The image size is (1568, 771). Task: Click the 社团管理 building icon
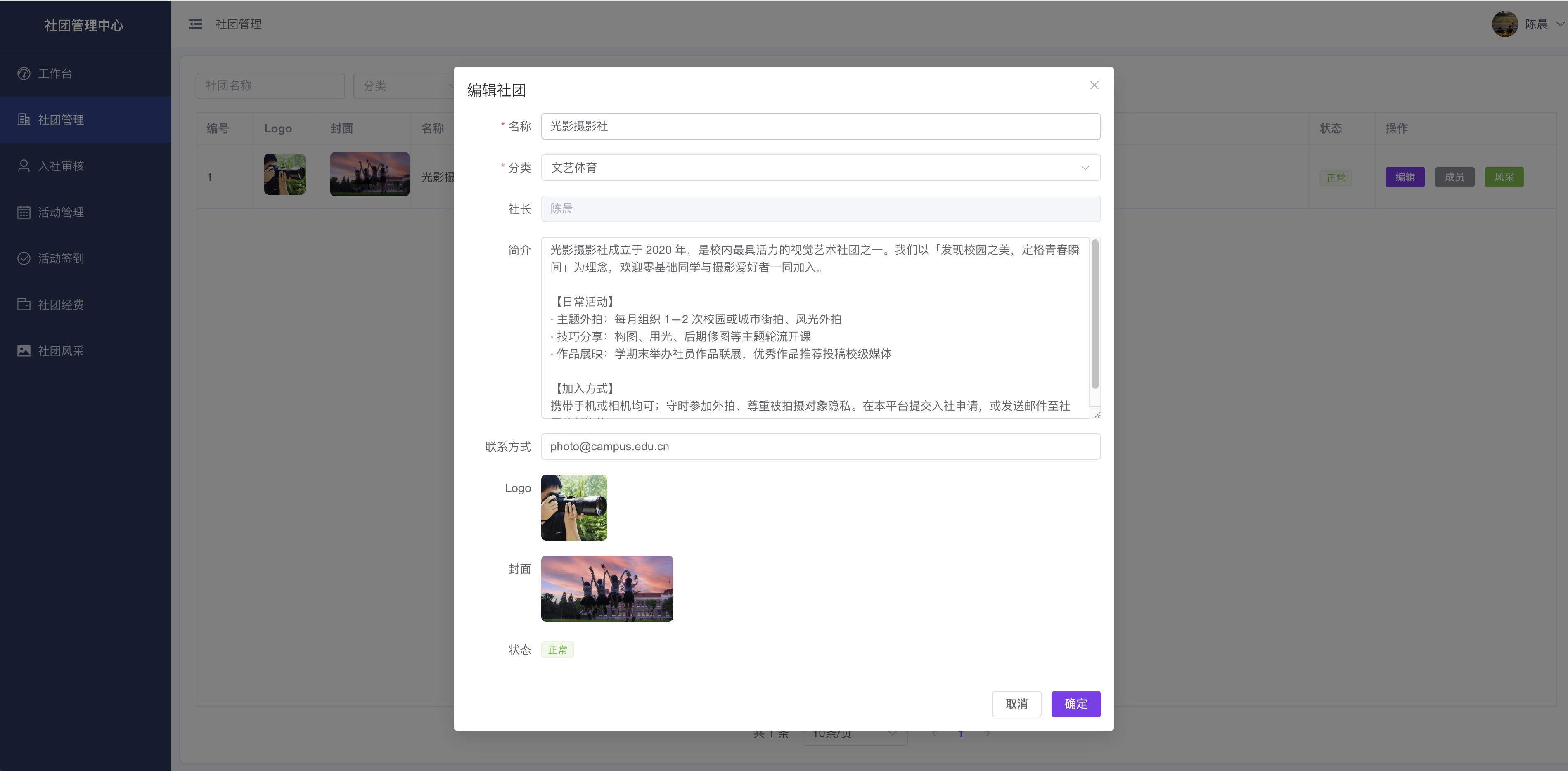click(24, 119)
